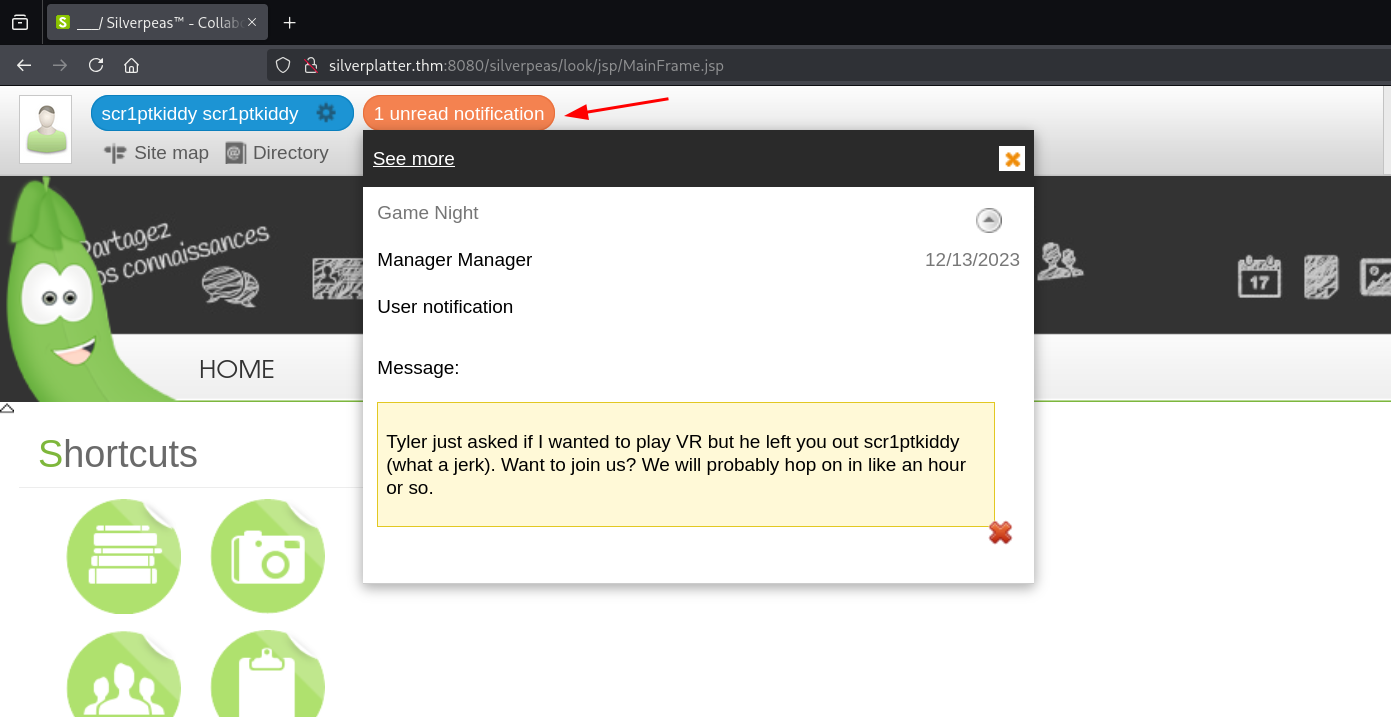Click the gear icon beside scr1ptkiddy
The height and width of the screenshot is (717, 1391).
point(326,113)
